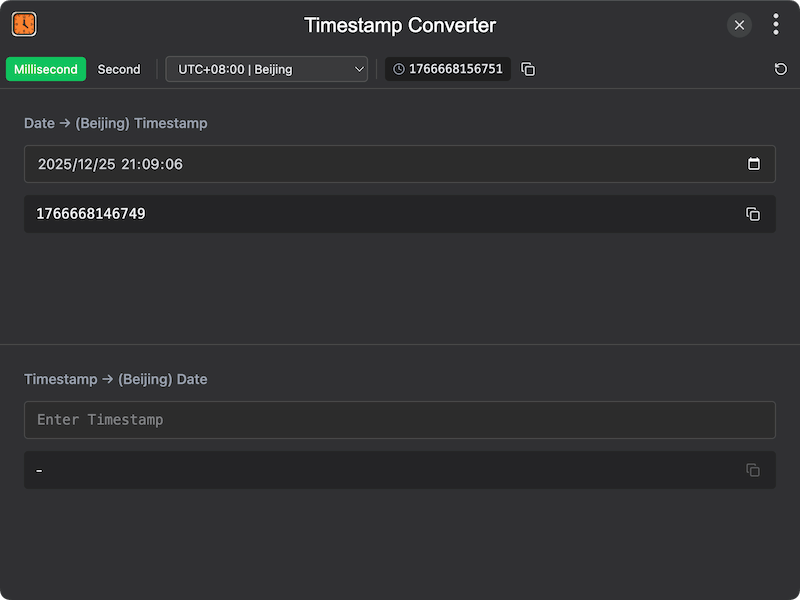
Task: Click the Timestamp Converter title
Action: point(400,25)
